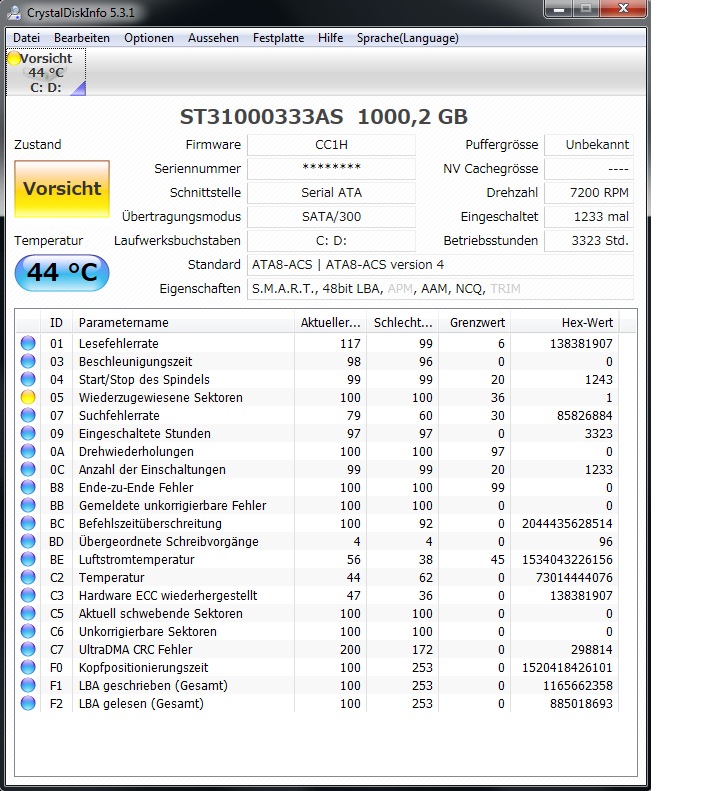
Task: Click the status dot for Aktuell schwebende Sektoren
Action: pyautogui.click(x=28, y=613)
